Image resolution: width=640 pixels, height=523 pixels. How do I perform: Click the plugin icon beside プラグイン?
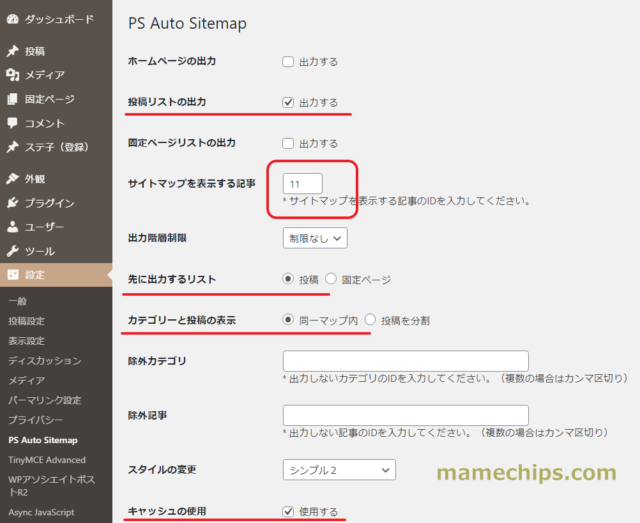click(x=13, y=203)
